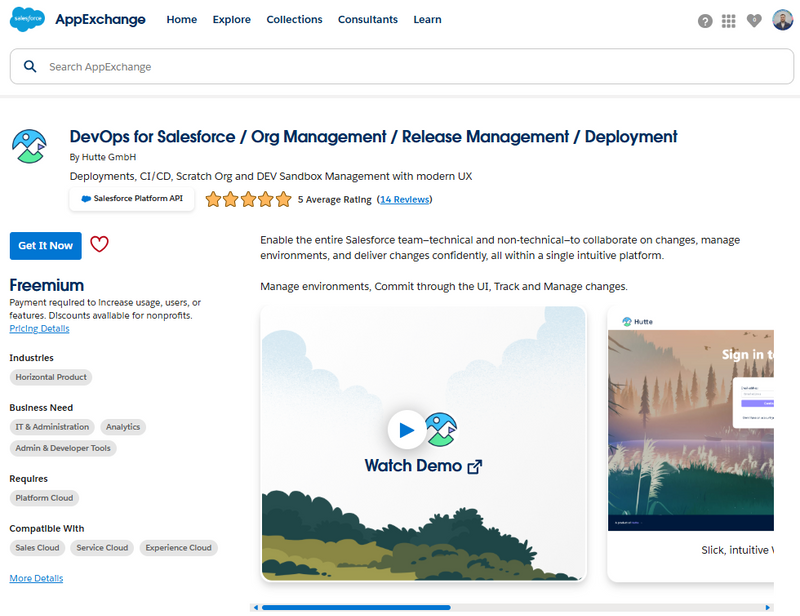Screen dimensions: 800x616
Task: Focus the Search AppExchange field
Action: pos(402,66)
